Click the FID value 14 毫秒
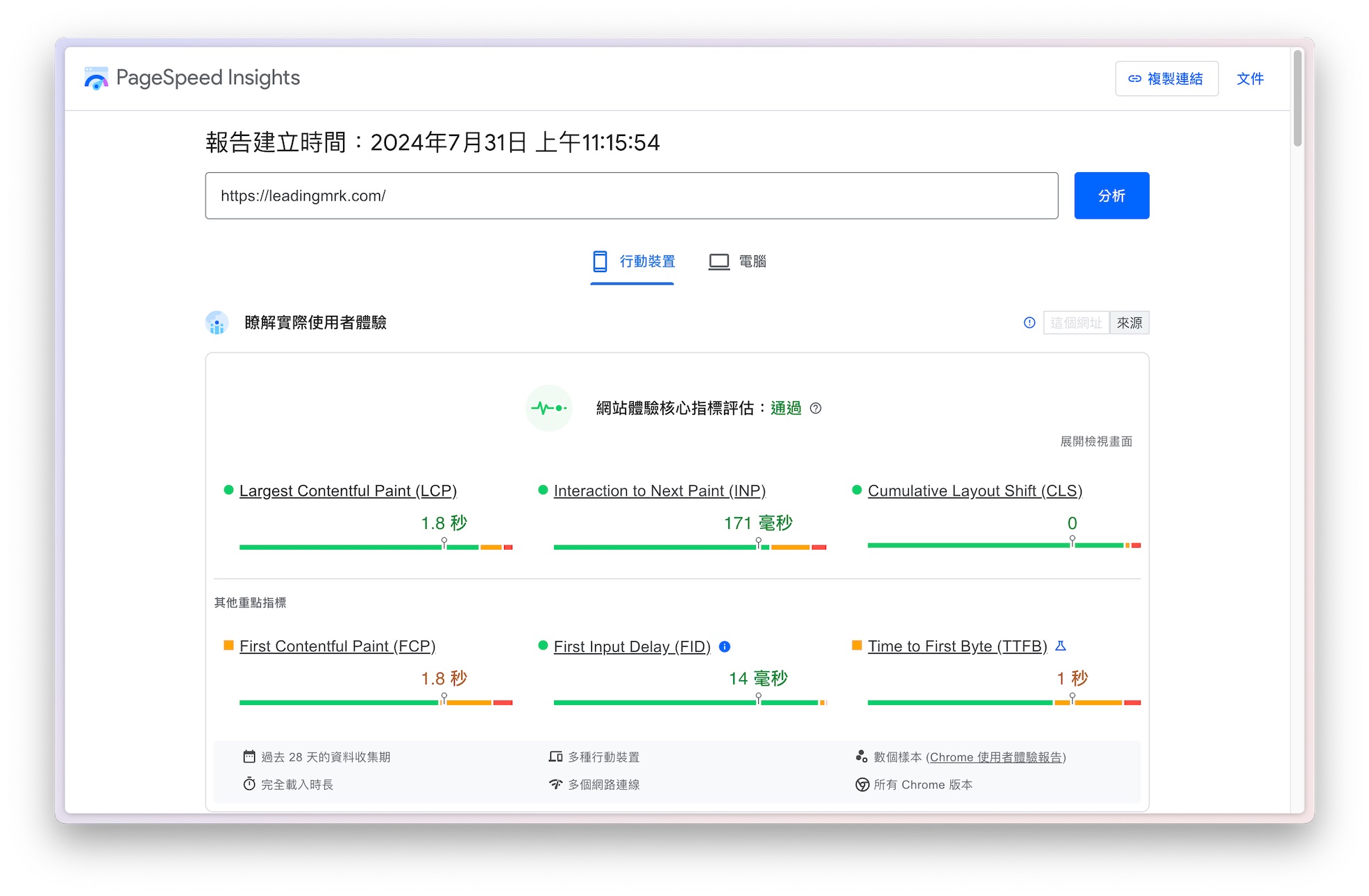The width and height of the screenshot is (1369, 896). pos(758,678)
